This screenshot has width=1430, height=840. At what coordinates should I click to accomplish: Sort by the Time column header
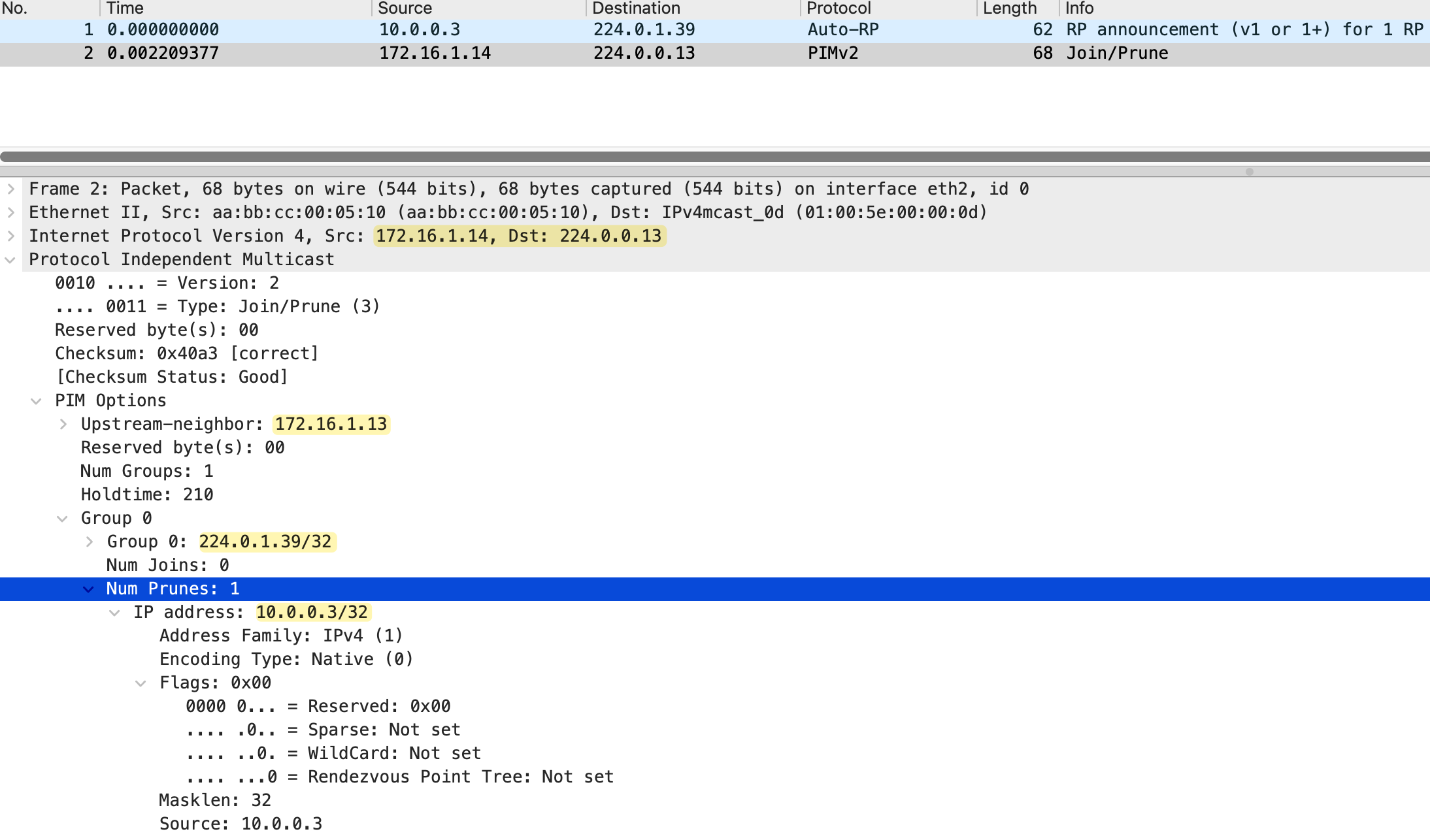(x=124, y=8)
